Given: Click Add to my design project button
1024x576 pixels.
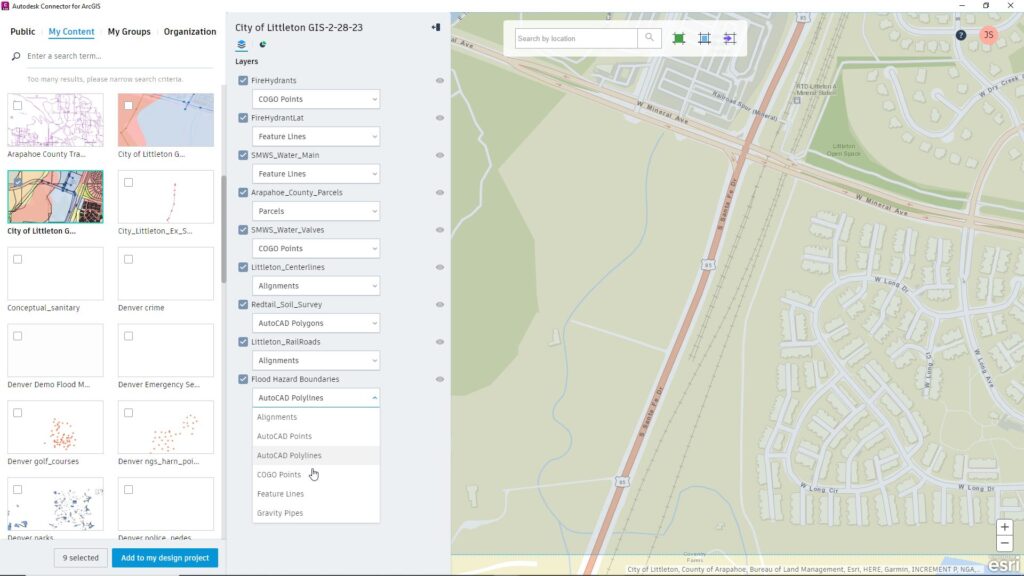Looking at the screenshot, I should pos(165,558).
